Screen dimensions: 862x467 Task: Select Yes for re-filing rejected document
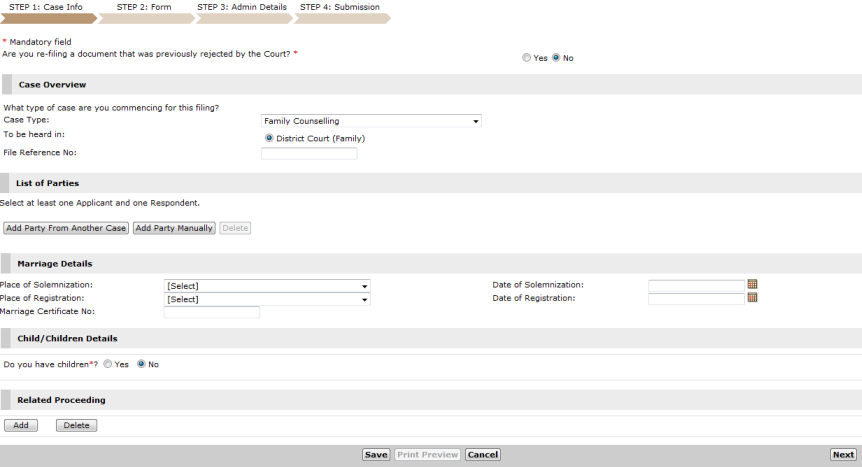tap(527, 58)
